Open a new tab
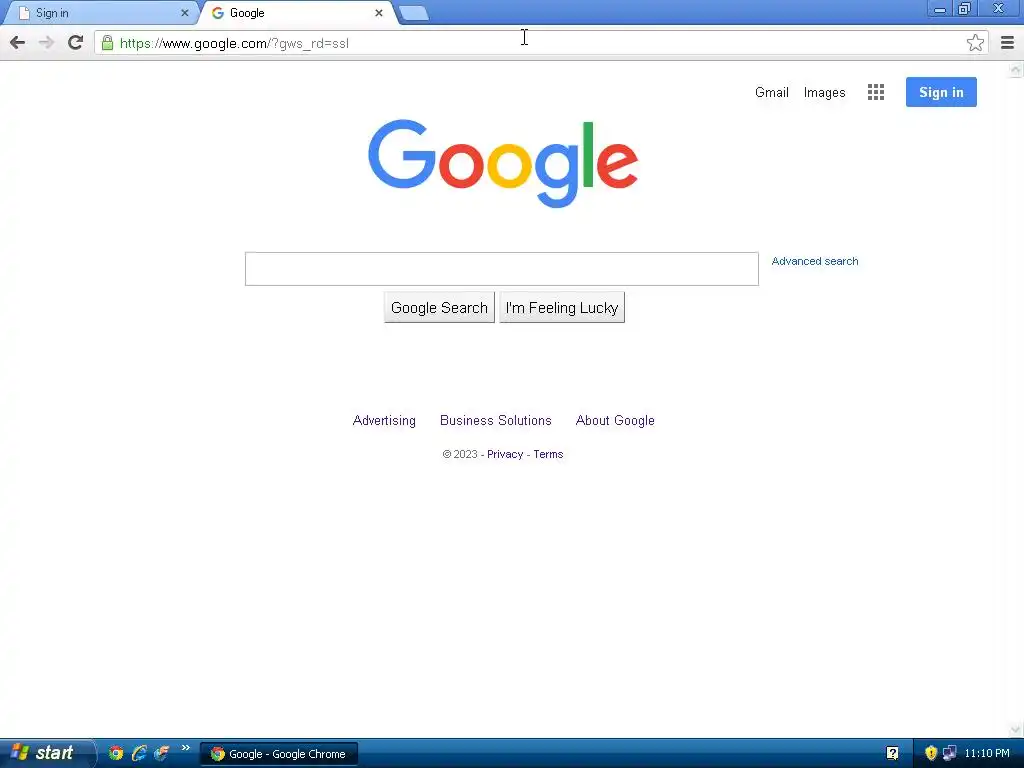Viewport: 1024px width, 768px height. click(413, 13)
